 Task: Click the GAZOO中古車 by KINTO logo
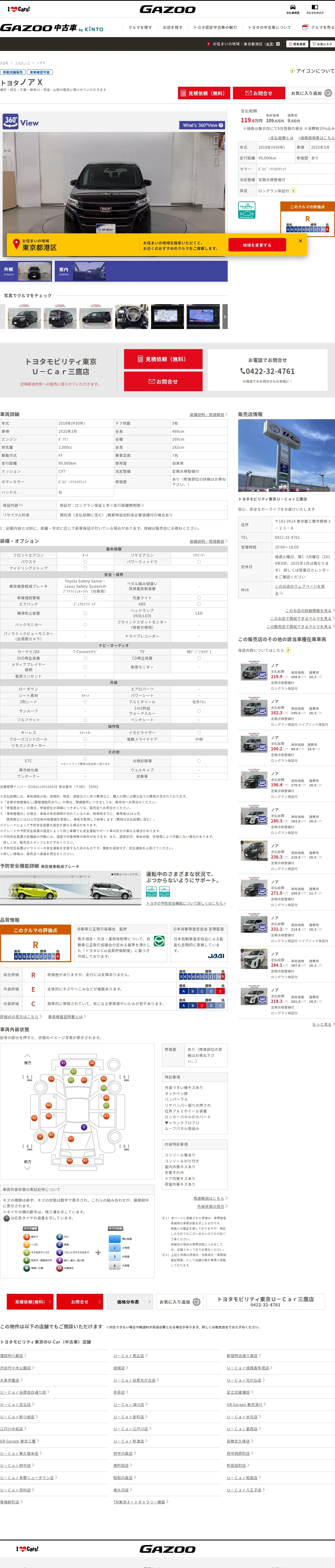(x=52, y=28)
